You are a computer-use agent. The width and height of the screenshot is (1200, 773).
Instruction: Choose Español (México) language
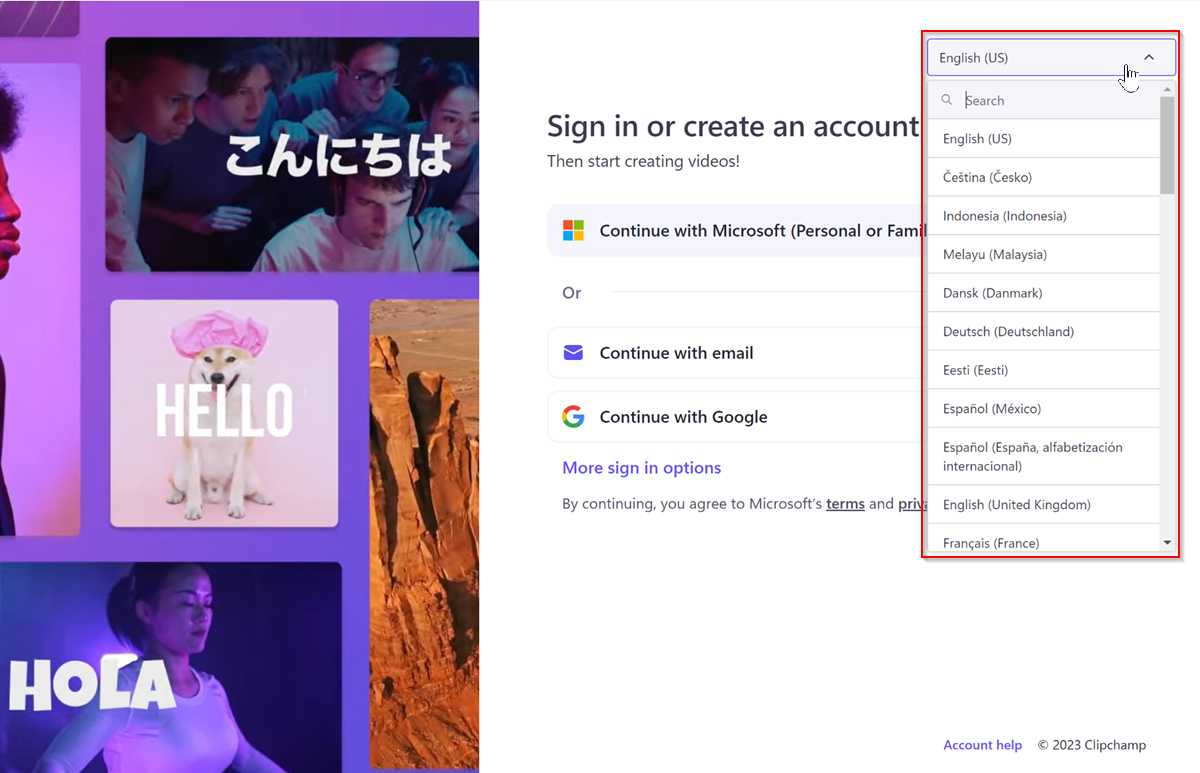tap(1043, 408)
